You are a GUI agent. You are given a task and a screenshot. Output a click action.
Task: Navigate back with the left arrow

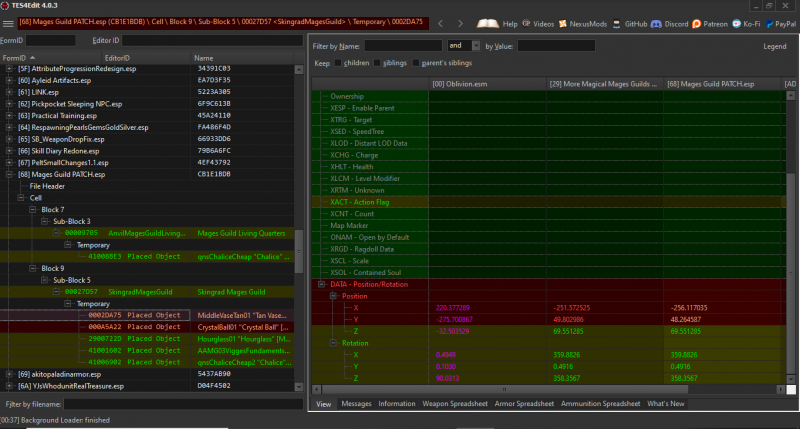[441, 23]
